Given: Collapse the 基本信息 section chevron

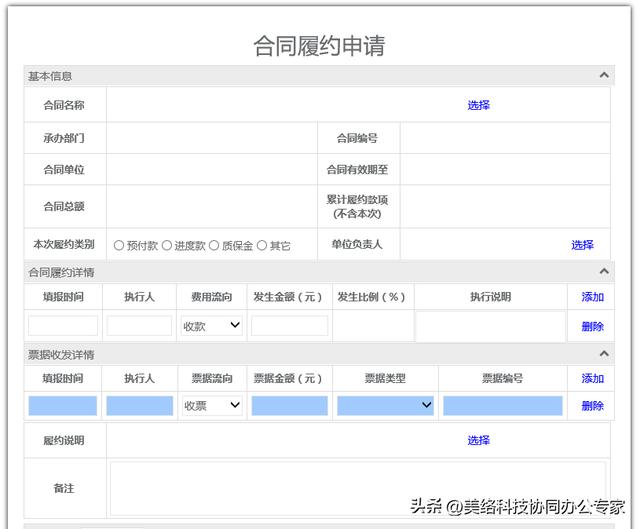Looking at the screenshot, I should 604,75.
